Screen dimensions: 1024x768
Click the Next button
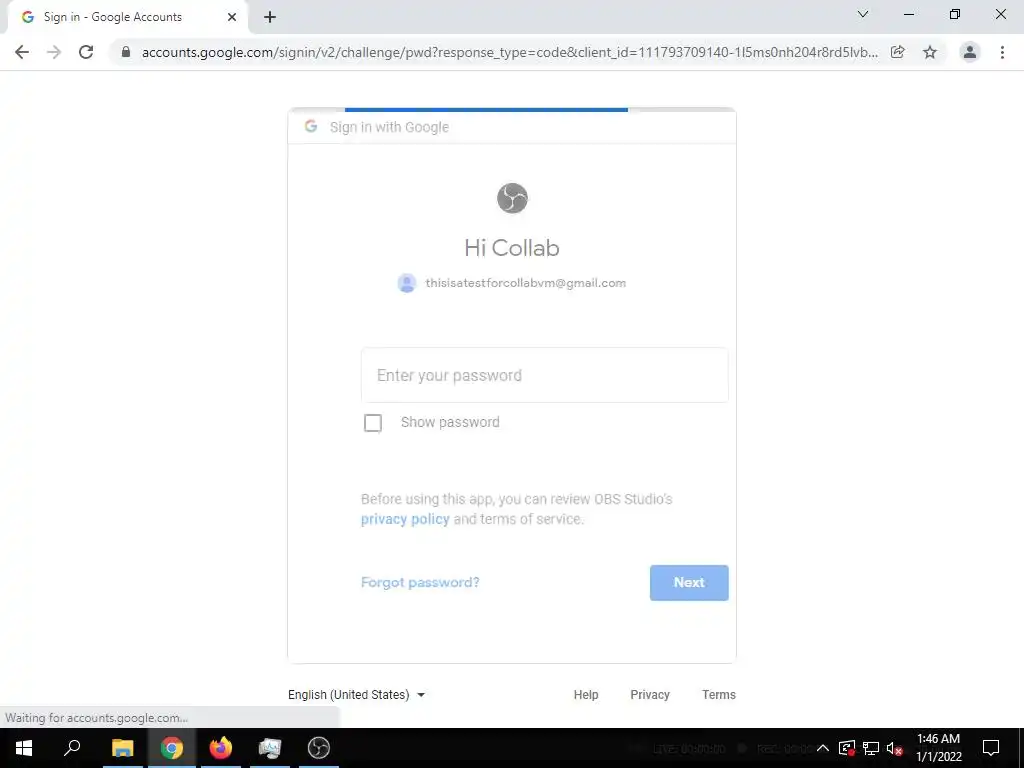point(689,583)
